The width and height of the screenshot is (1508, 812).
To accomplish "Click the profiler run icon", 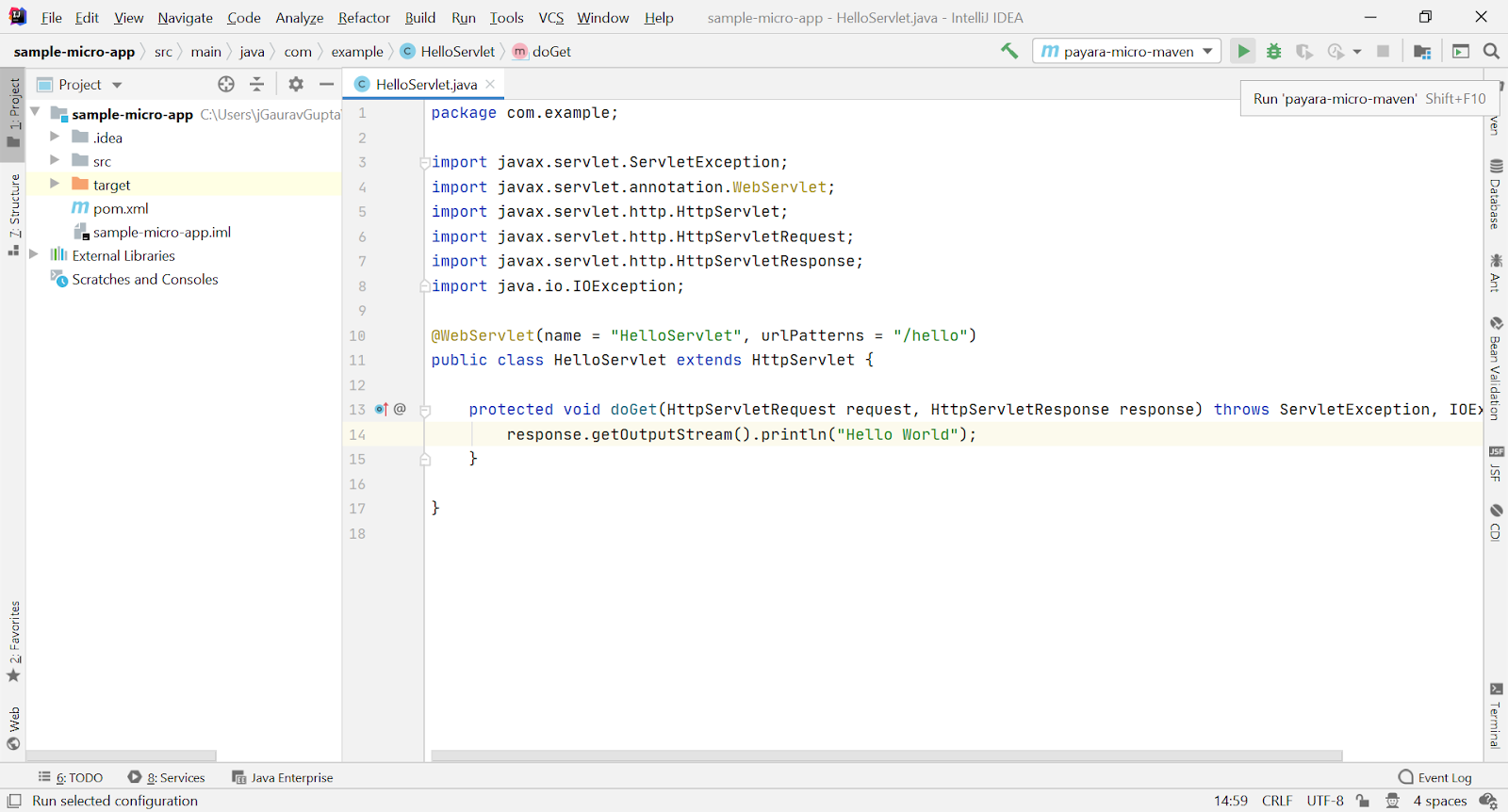I will pos(1336,51).
